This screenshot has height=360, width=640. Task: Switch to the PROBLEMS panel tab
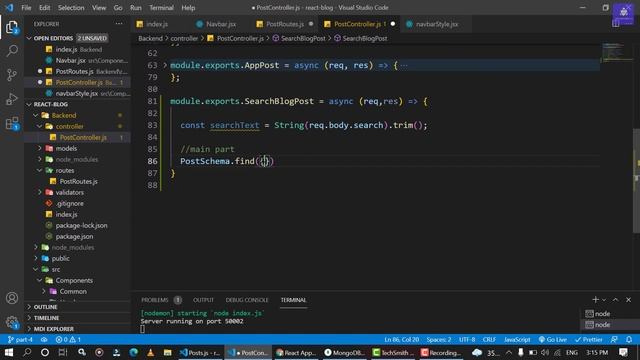tap(155, 300)
